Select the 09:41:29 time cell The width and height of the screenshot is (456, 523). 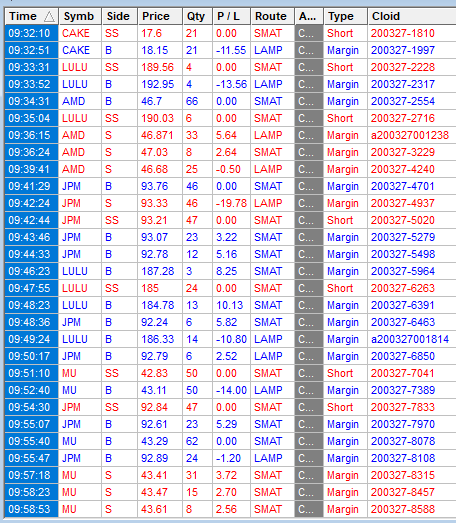point(32,186)
